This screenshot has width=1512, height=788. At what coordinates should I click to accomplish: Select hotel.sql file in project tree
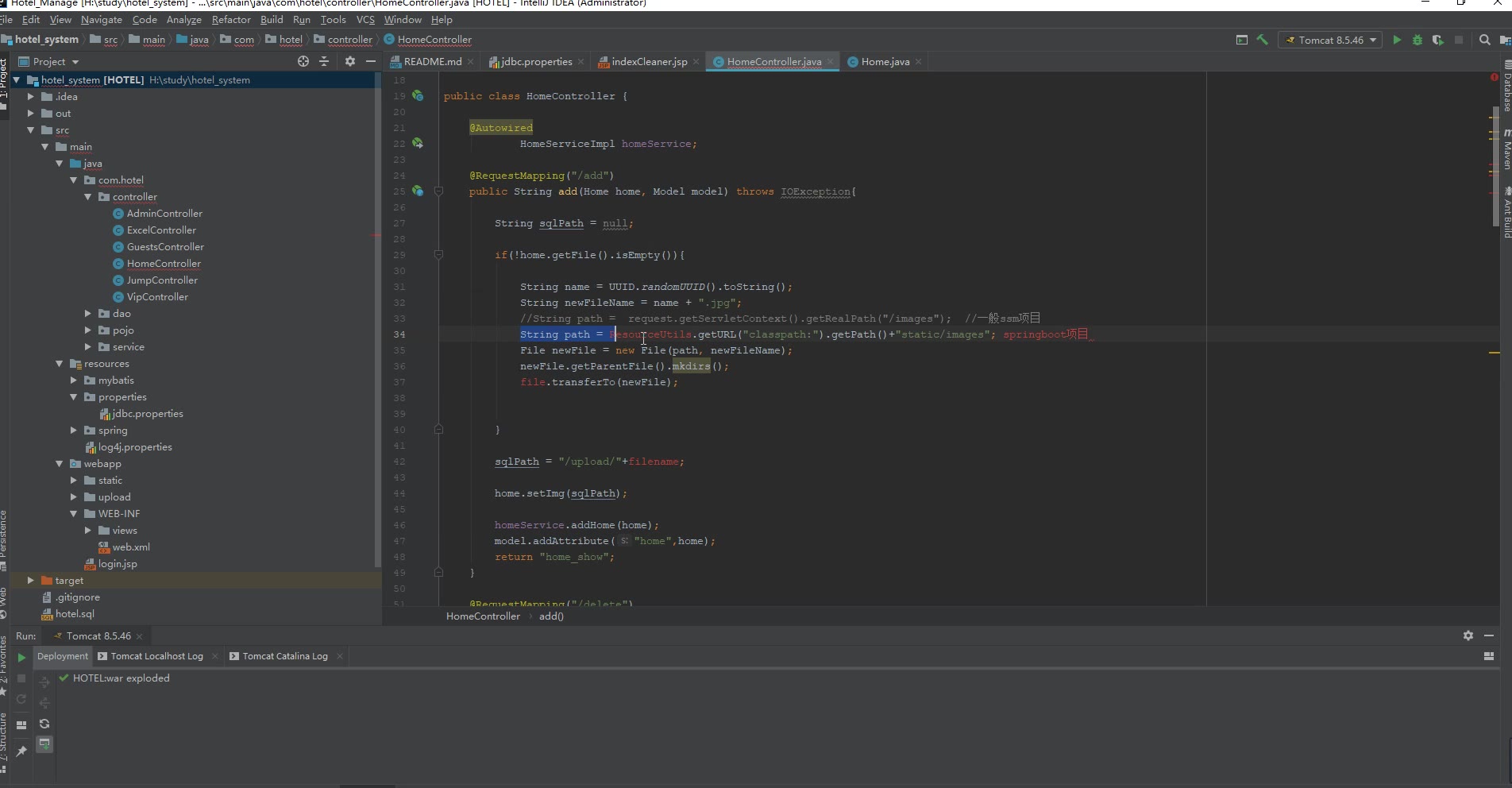coord(75,613)
